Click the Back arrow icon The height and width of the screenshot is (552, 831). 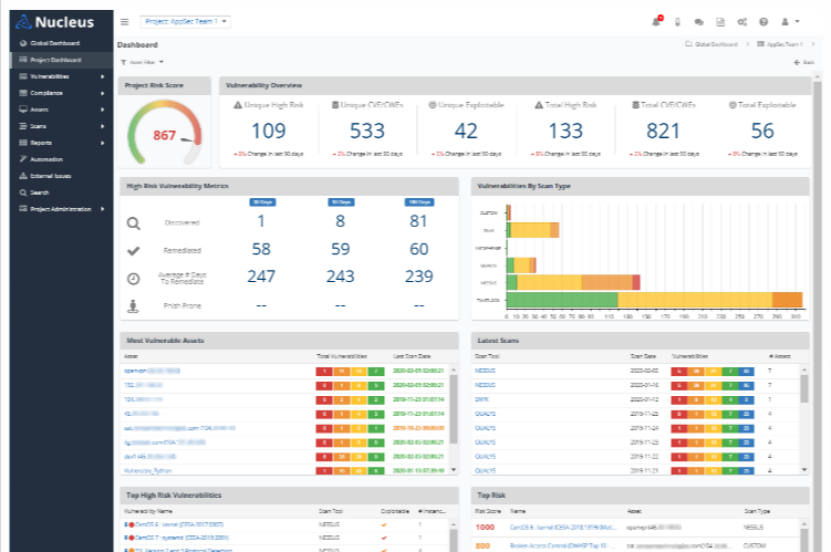(x=797, y=63)
